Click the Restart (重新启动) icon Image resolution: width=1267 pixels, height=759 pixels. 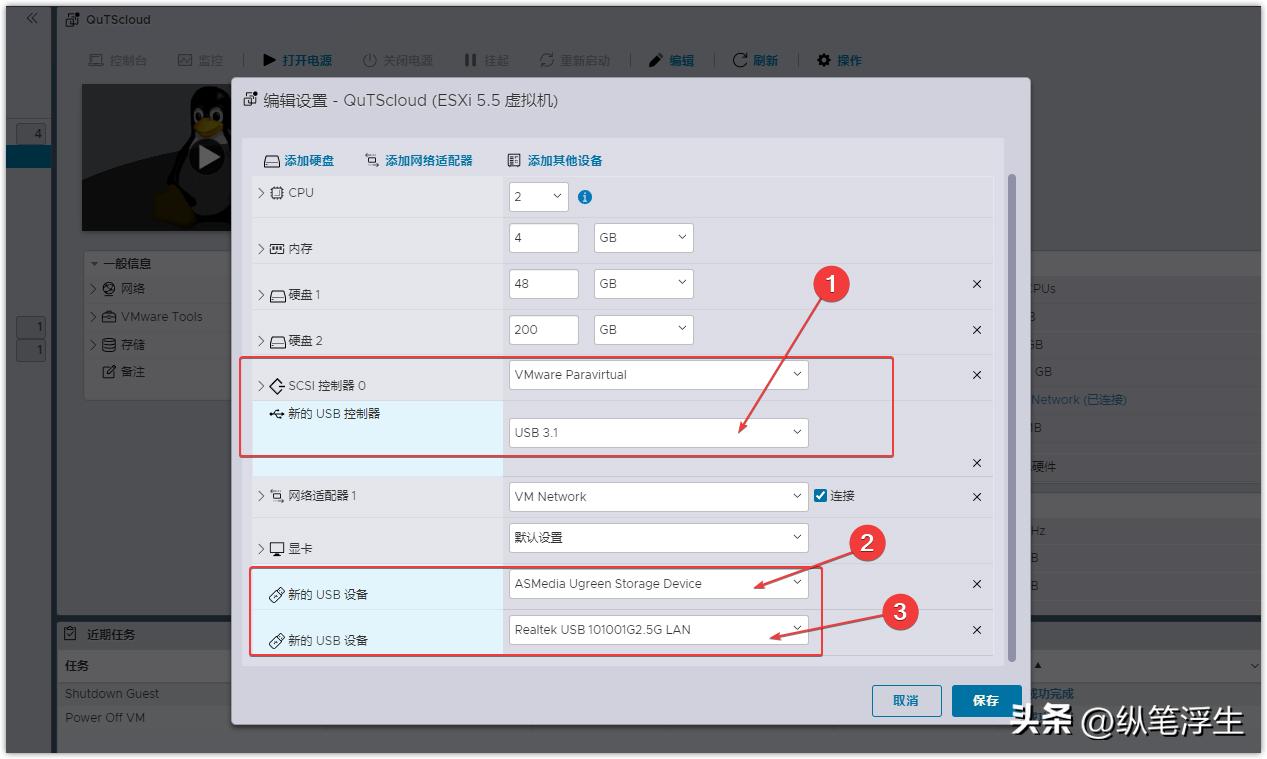[544, 60]
